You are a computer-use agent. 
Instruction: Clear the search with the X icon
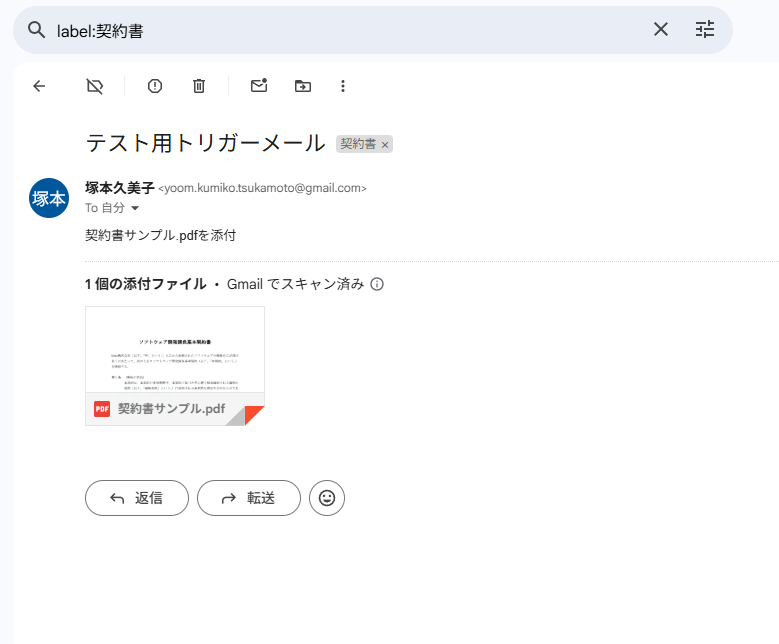[661, 29]
